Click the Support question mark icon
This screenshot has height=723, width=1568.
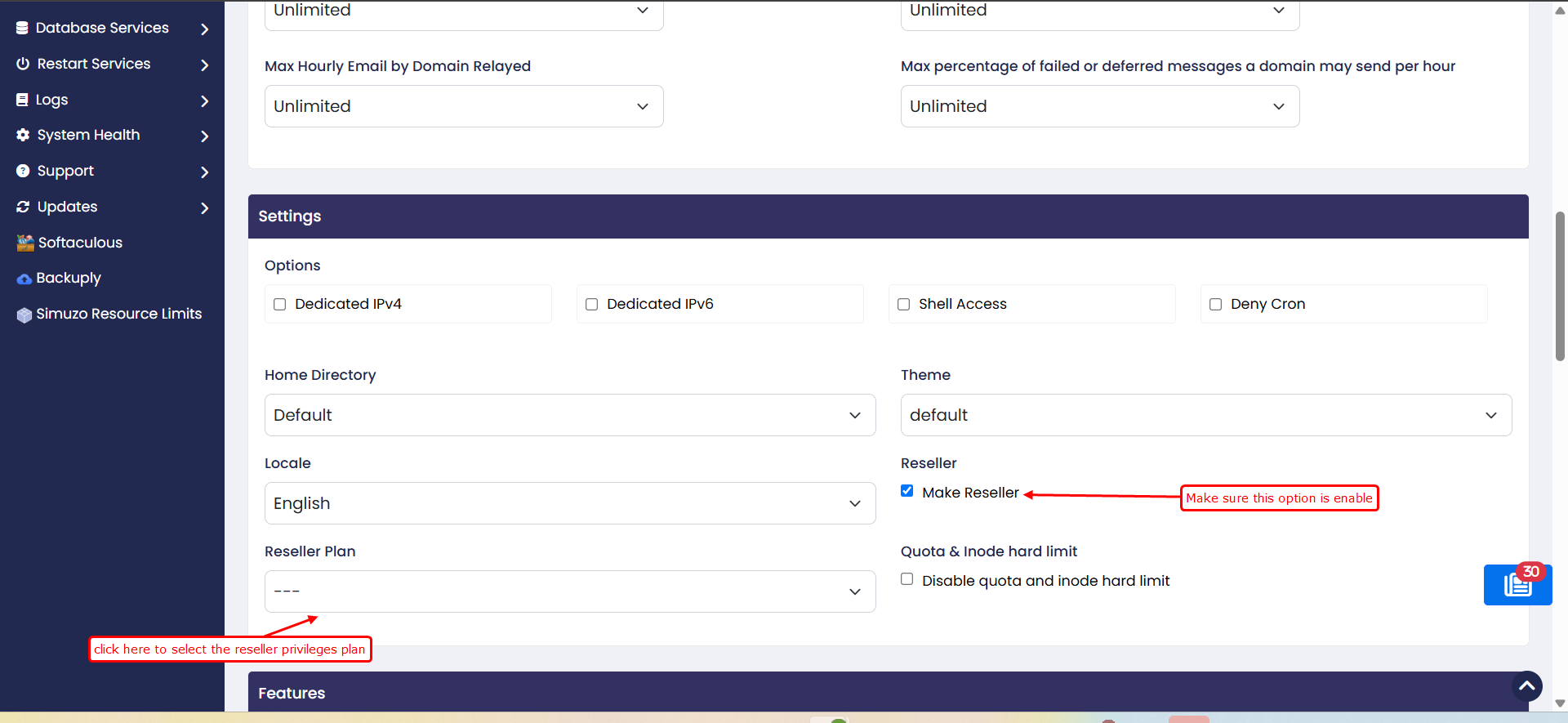pos(23,171)
